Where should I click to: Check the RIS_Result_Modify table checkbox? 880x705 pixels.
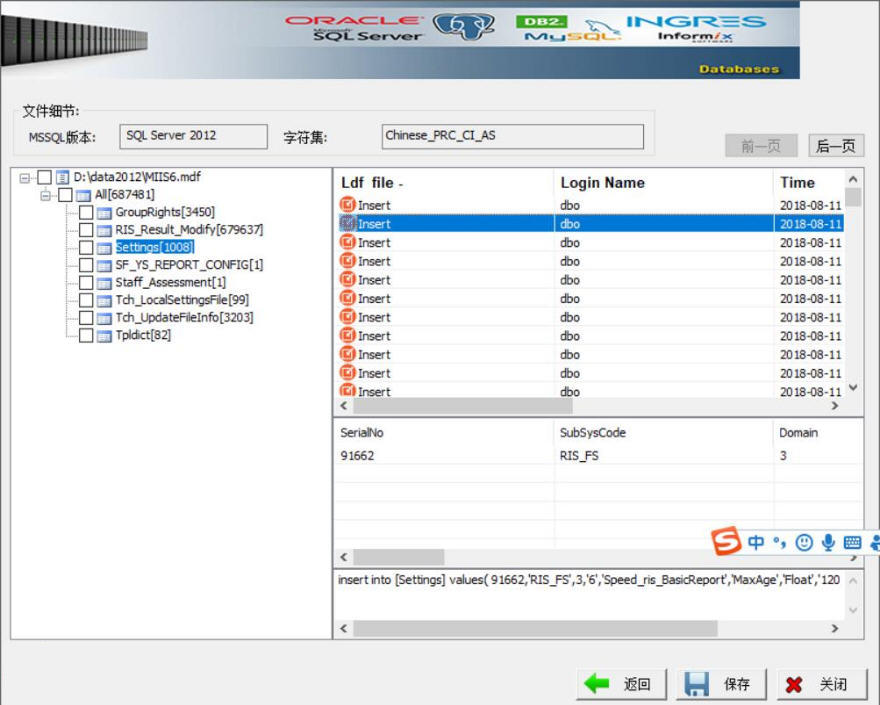(86, 230)
